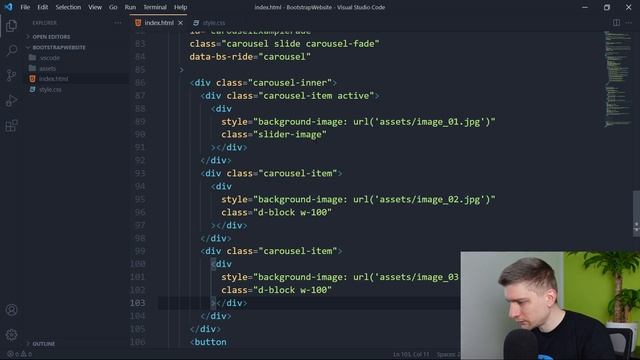The width and height of the screenshot is (640, 360).
Task: Open editor More Actions ellipsis menu
Action: coord(629,23)
